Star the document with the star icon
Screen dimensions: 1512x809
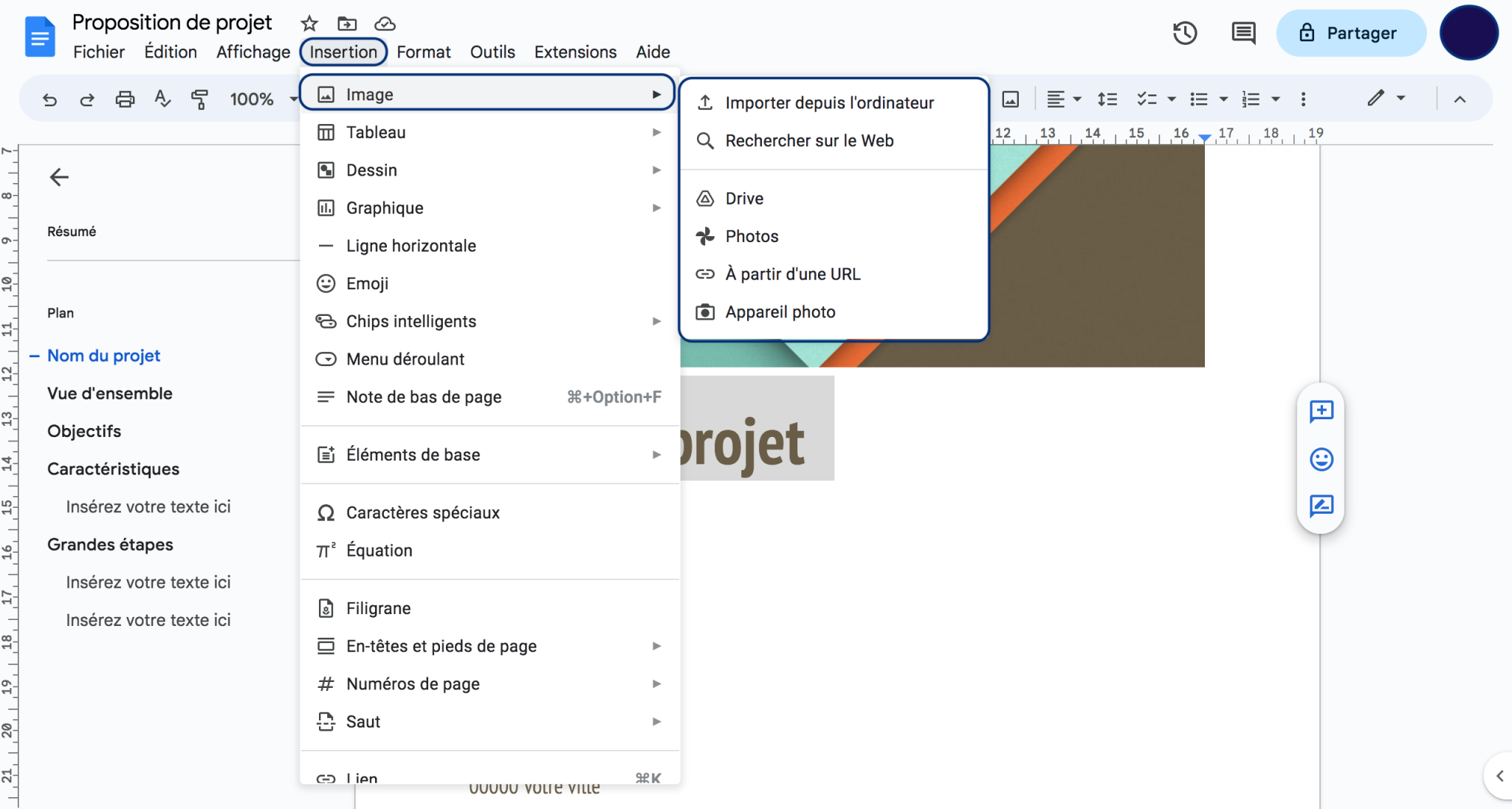(309, 24)
